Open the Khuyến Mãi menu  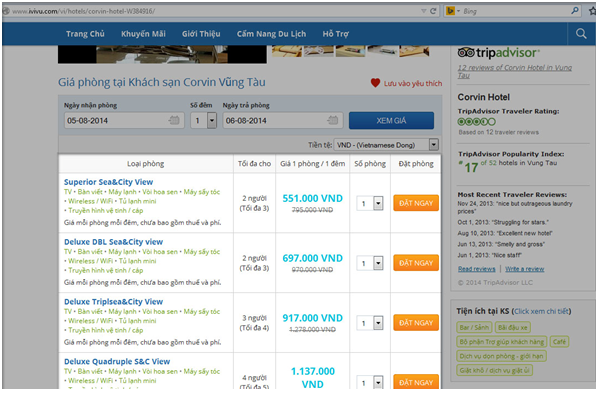pos(143,34)
